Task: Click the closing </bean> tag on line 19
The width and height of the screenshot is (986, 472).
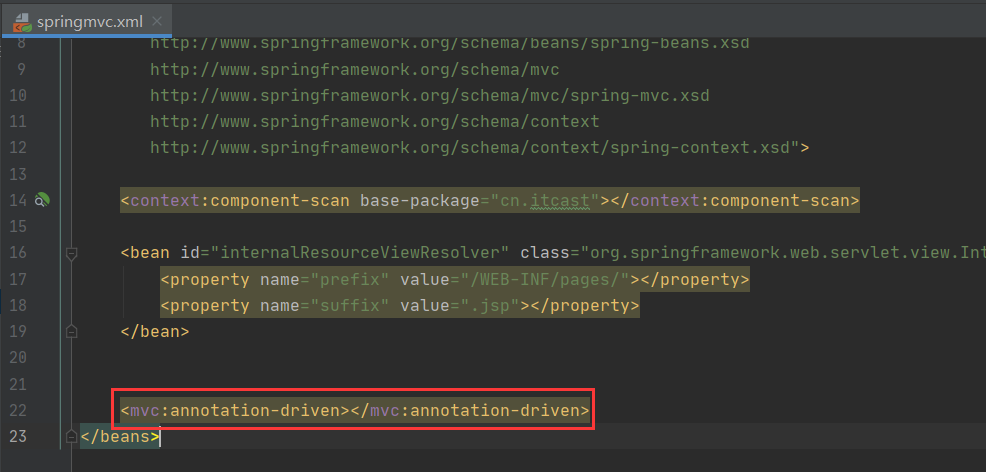Action: point(155,331)
